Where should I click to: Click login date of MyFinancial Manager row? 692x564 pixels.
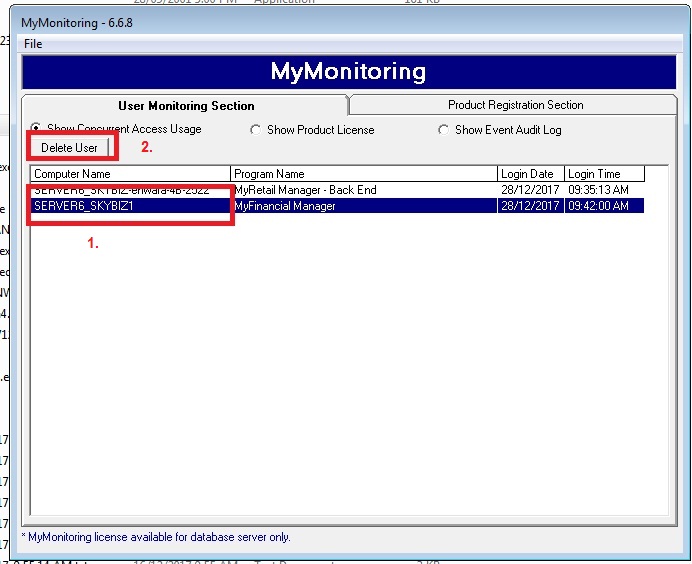click(530, 206)
